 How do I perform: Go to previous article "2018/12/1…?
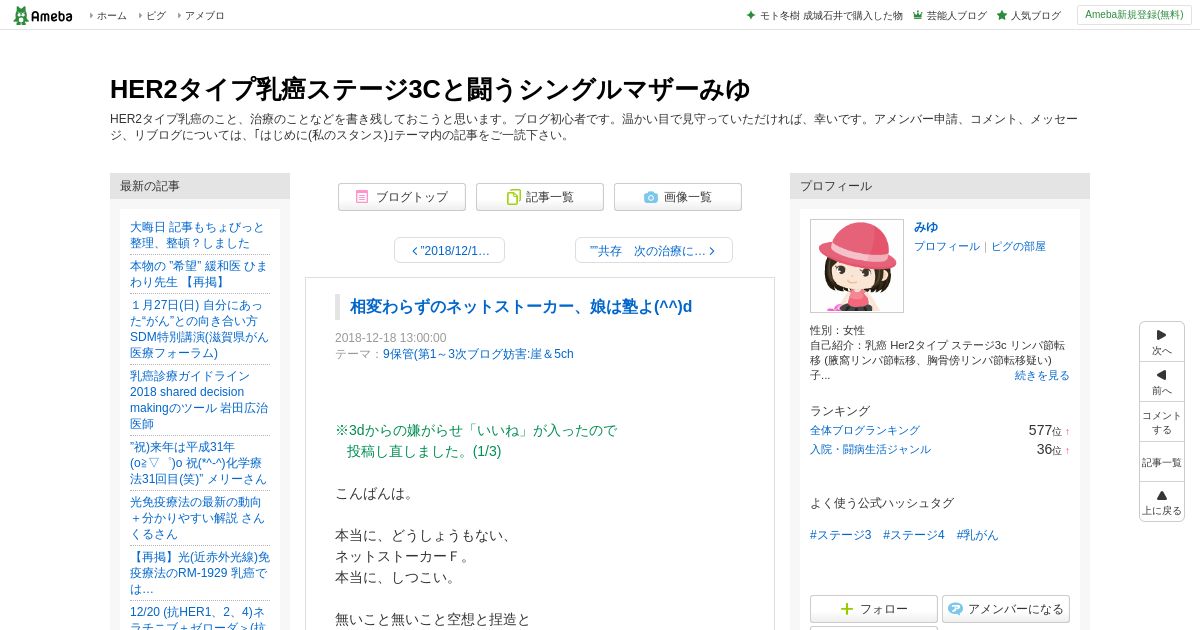pyautogui.click(x=449, y=250)
